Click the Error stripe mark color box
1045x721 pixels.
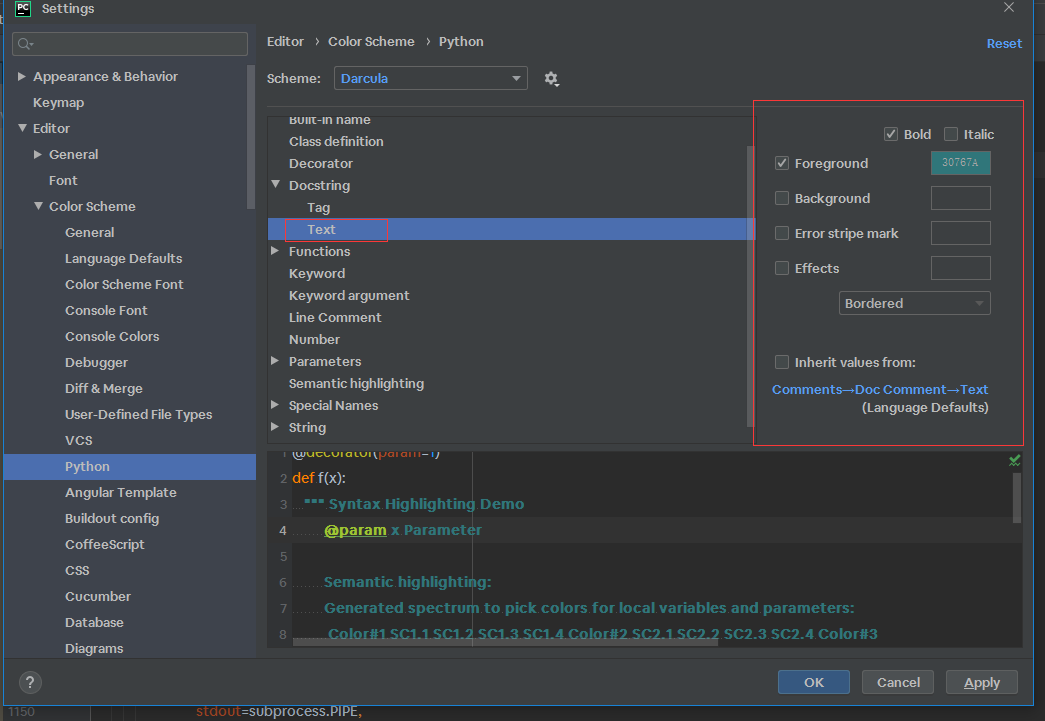960,233
